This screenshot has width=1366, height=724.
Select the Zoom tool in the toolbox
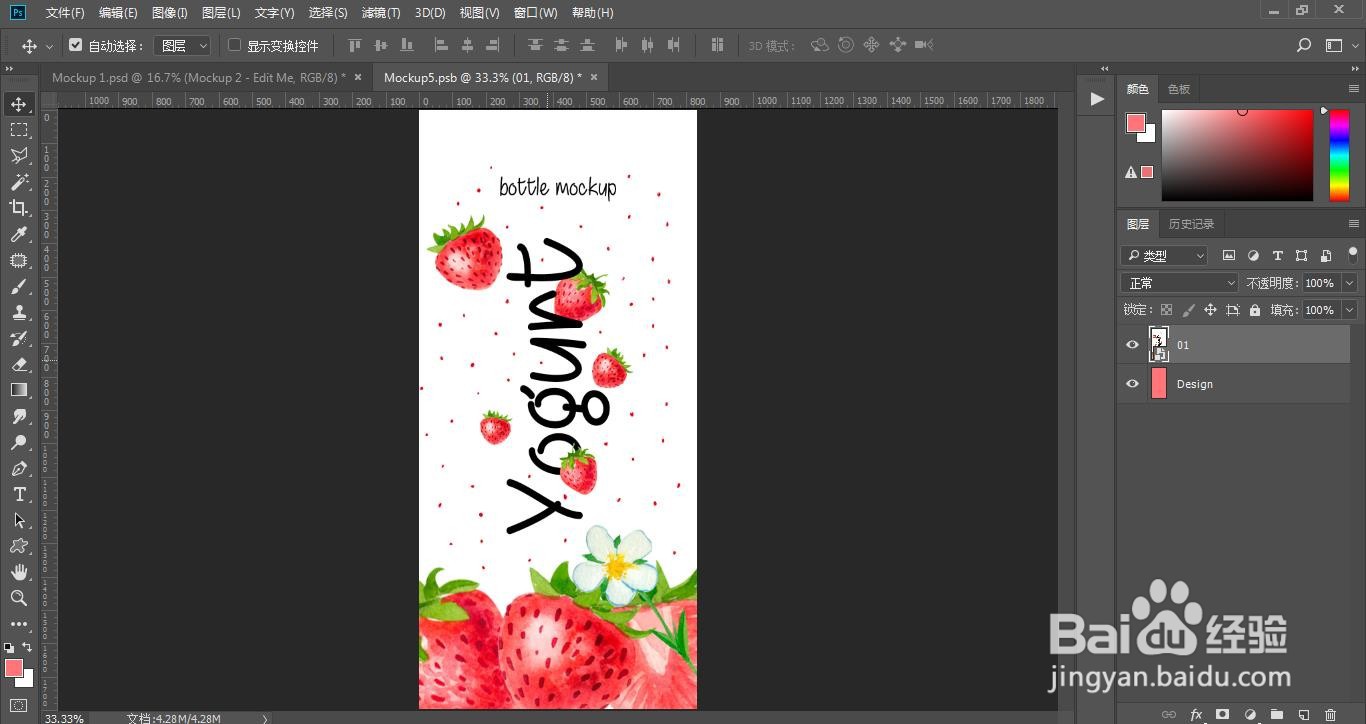point(19,598)
